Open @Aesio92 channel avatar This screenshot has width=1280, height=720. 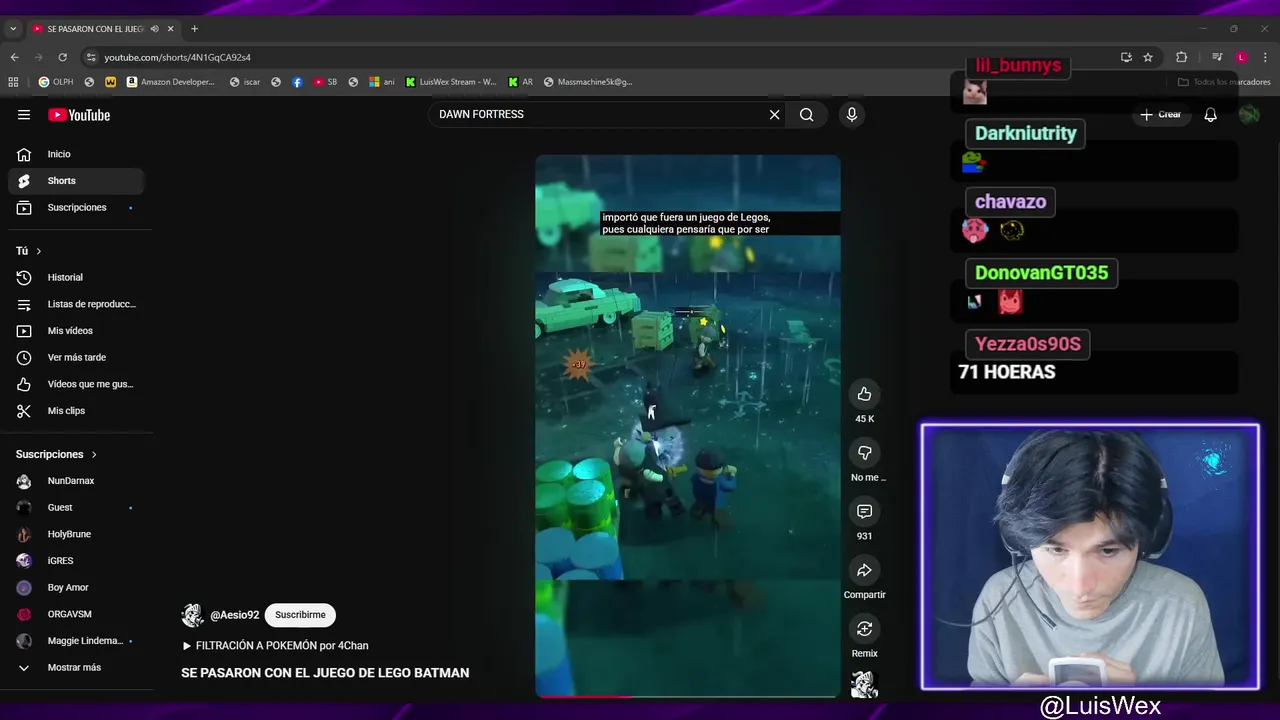pyautogui.click(x=192, y=615)
